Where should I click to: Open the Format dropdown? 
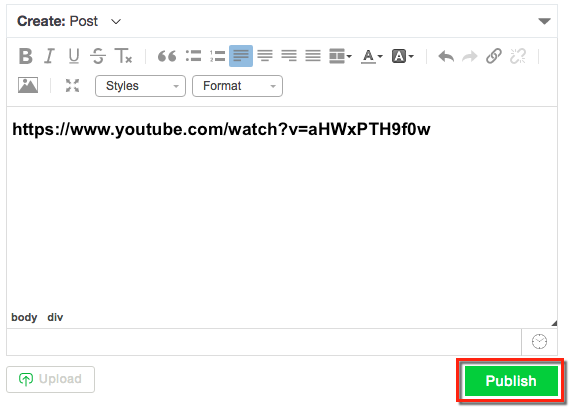[x=237, y=86]
